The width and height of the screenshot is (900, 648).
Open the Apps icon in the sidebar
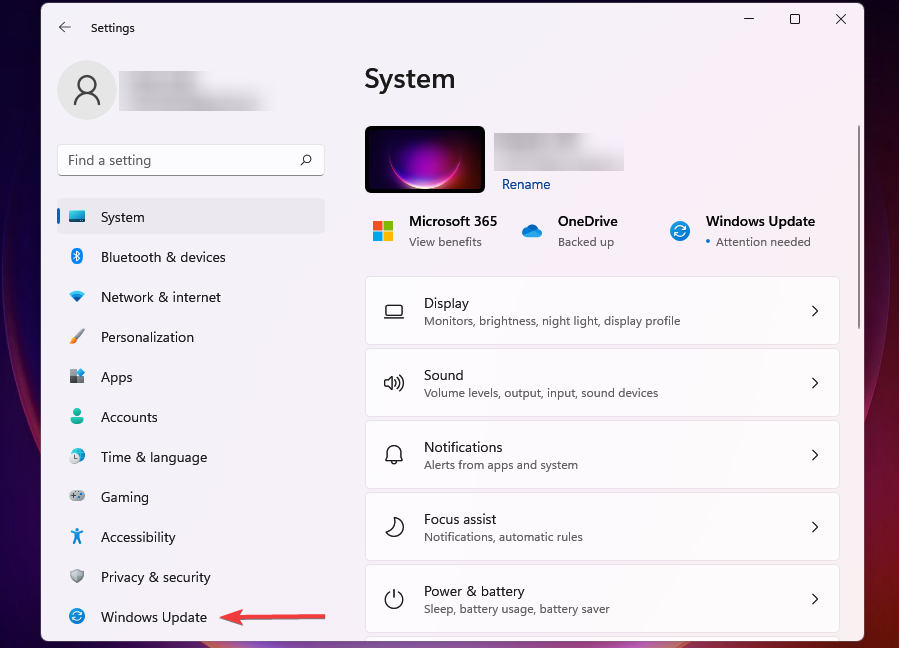tap(79, 377)
